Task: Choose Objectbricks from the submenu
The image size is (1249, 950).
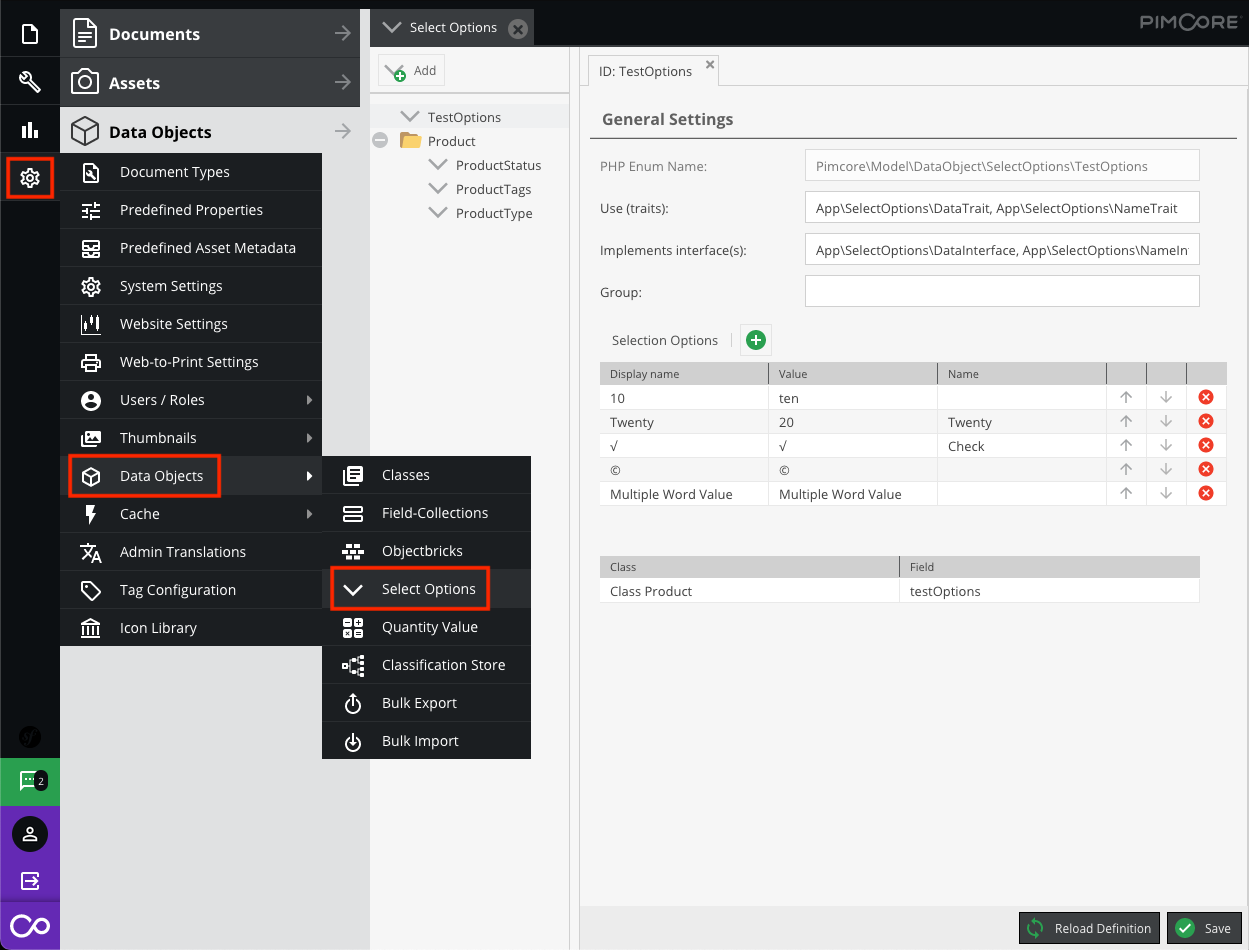Action: coord(426,551)
